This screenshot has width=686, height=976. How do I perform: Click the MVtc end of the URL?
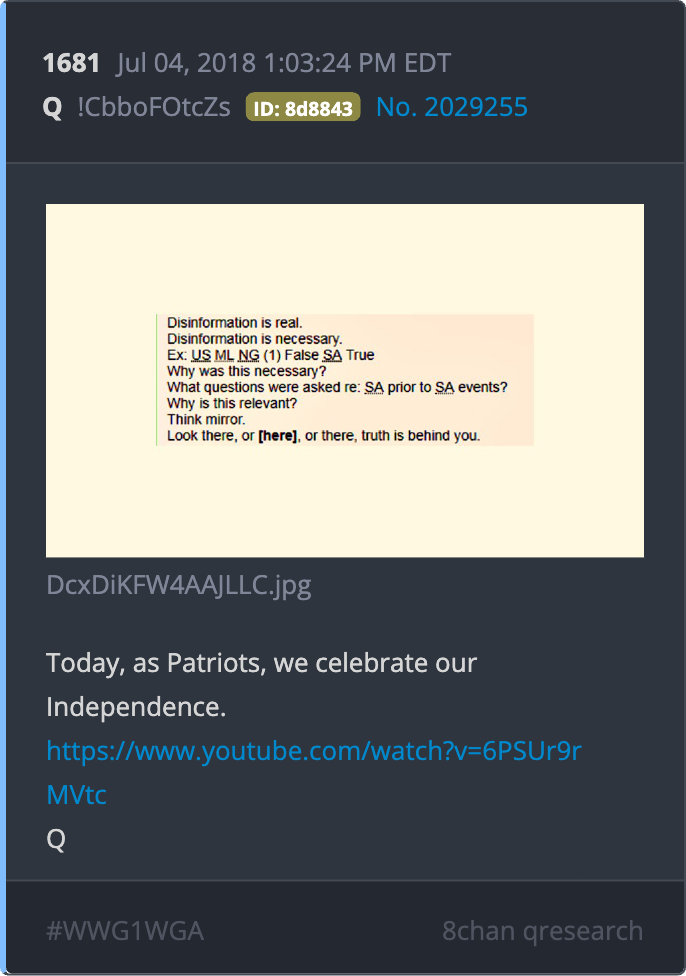click(x=77, y=795)
